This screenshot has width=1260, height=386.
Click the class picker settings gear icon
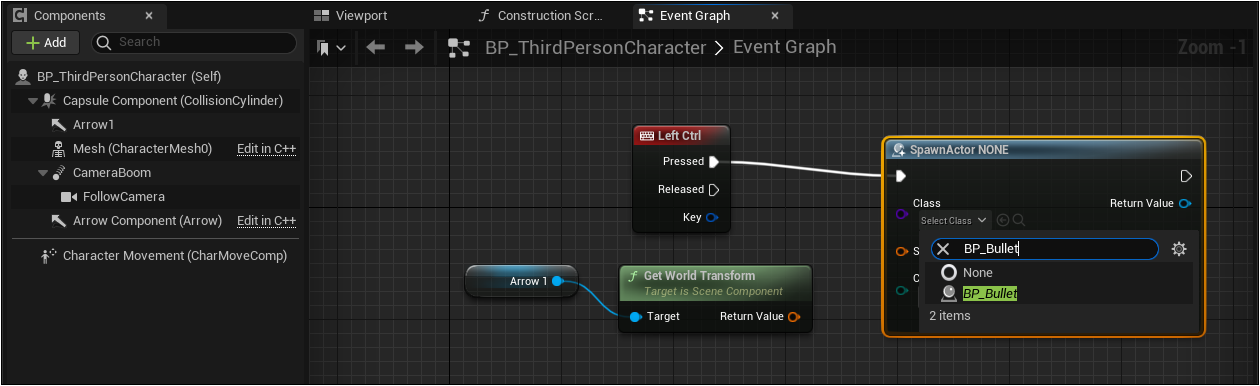1179,249
